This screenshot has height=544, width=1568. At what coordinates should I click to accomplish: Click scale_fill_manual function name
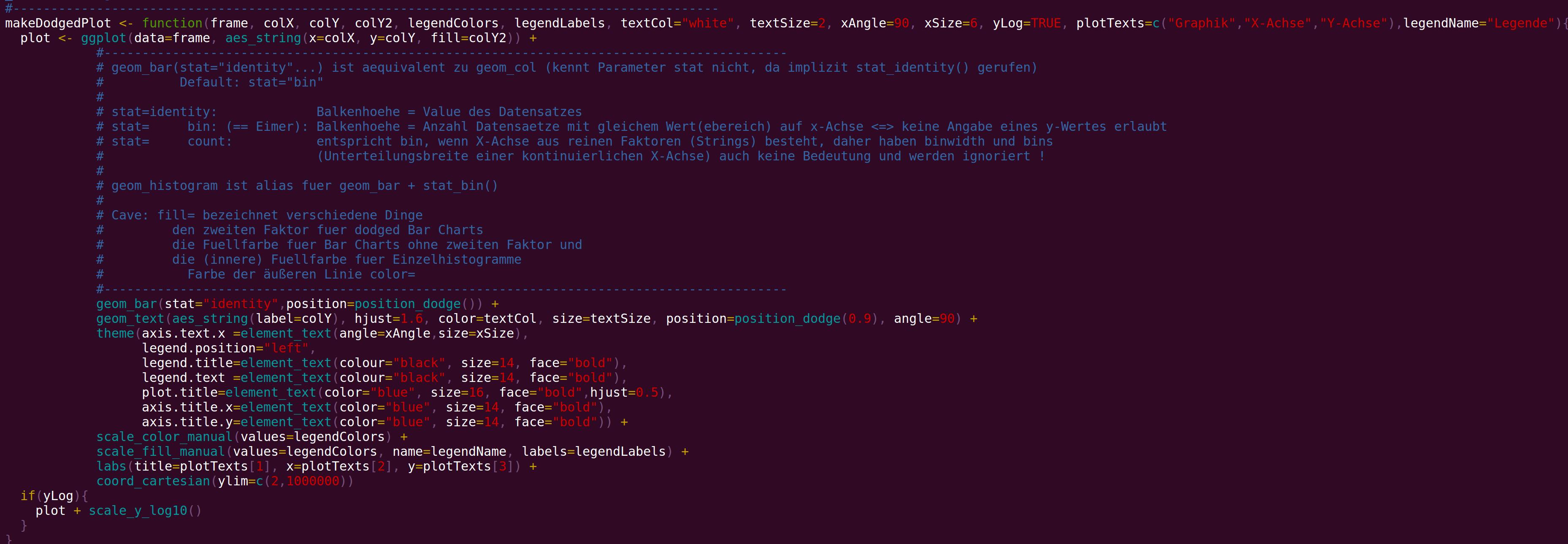tap(161, 452)
